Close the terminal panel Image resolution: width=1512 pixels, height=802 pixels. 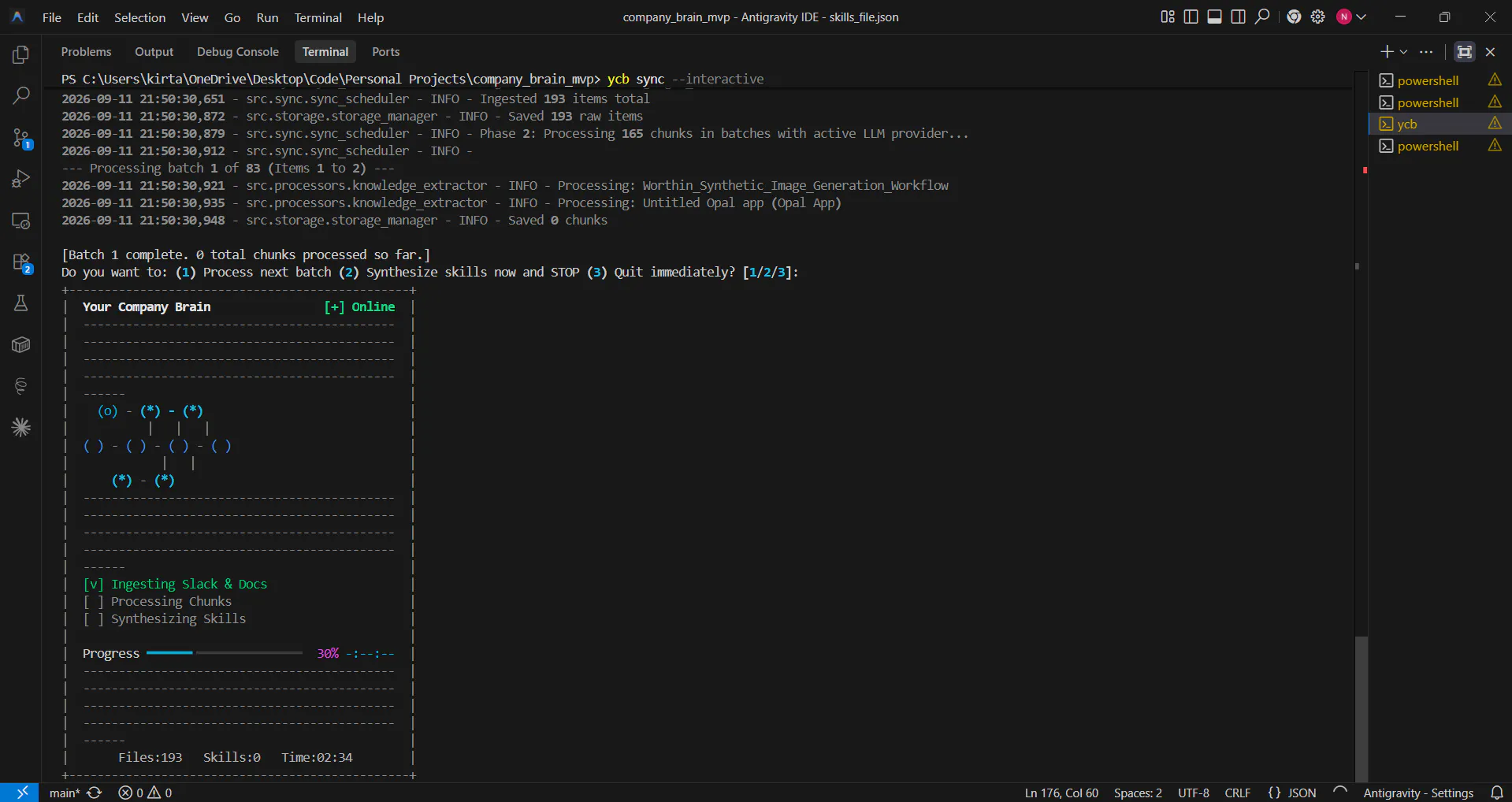pos(1490,51)
